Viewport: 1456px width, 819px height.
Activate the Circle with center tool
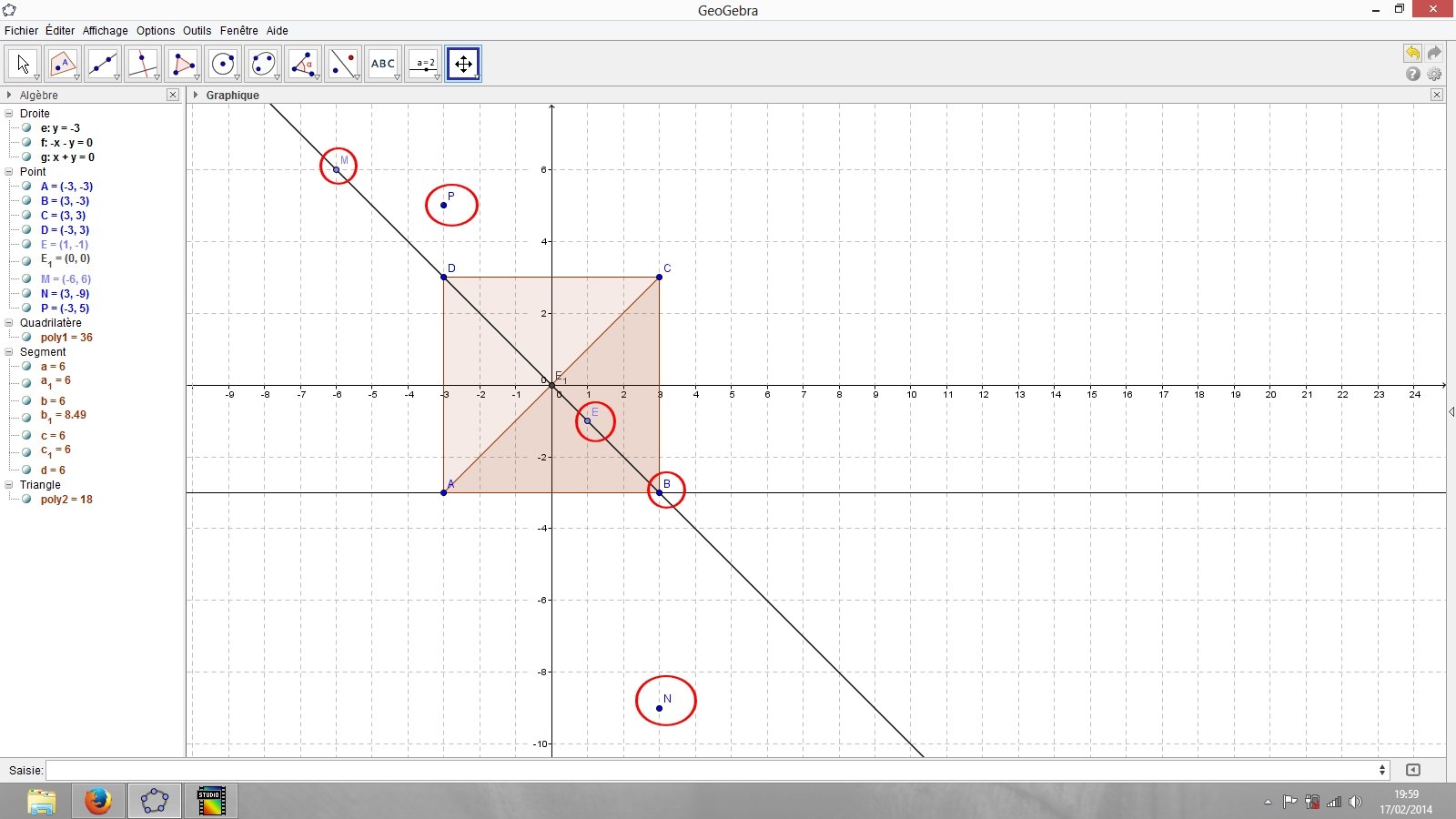(223, 64)
